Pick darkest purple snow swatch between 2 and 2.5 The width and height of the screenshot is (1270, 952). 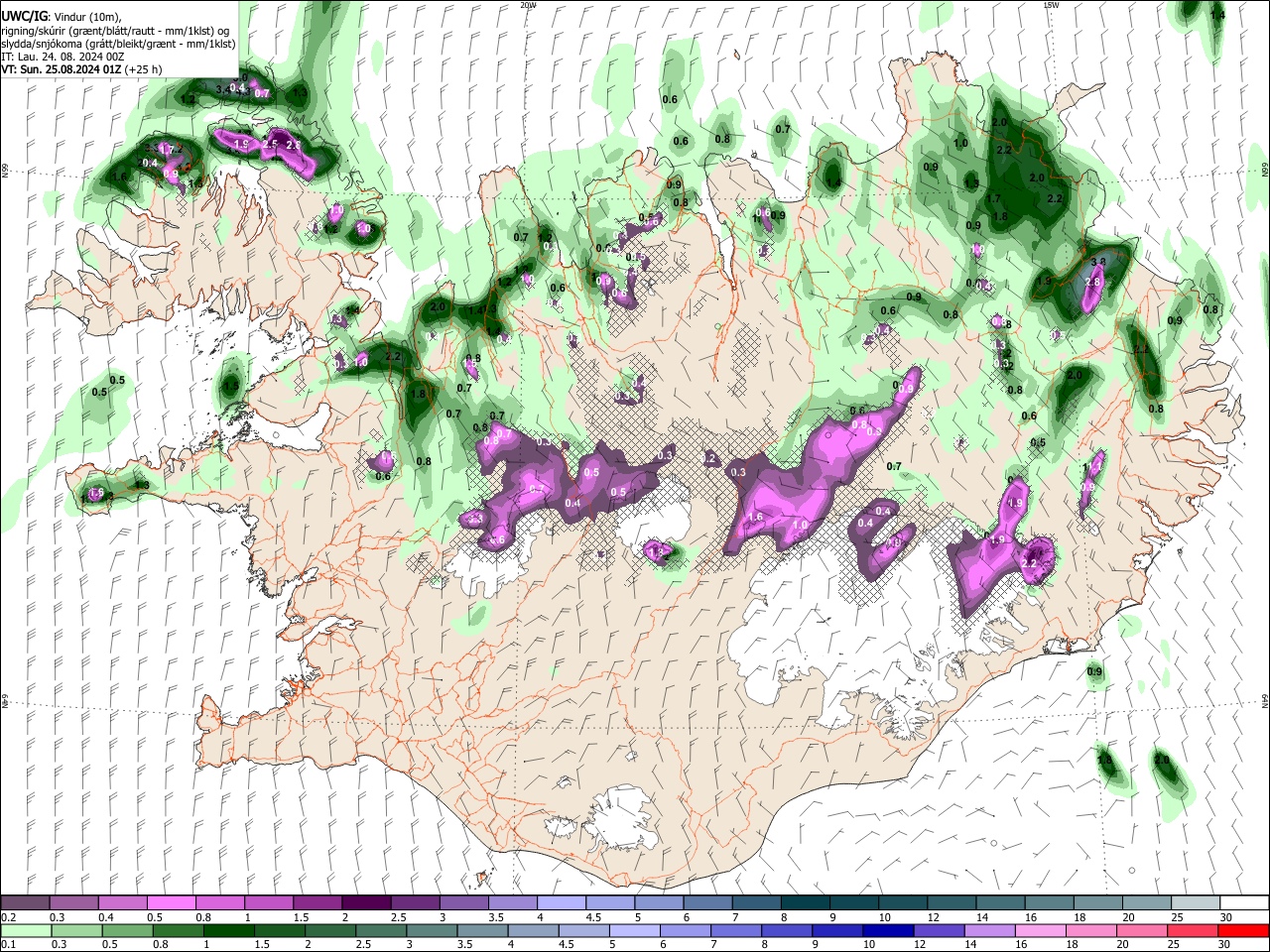click(x=365, y=902)
